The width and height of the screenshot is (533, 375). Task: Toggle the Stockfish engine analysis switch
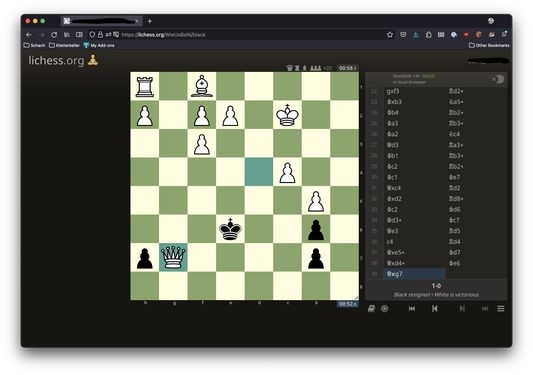(x=498, y=79)
